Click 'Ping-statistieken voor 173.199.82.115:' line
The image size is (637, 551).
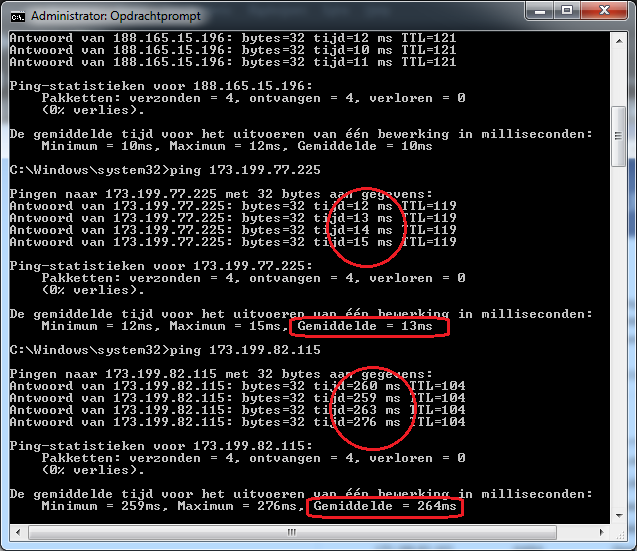coord(161,446)
